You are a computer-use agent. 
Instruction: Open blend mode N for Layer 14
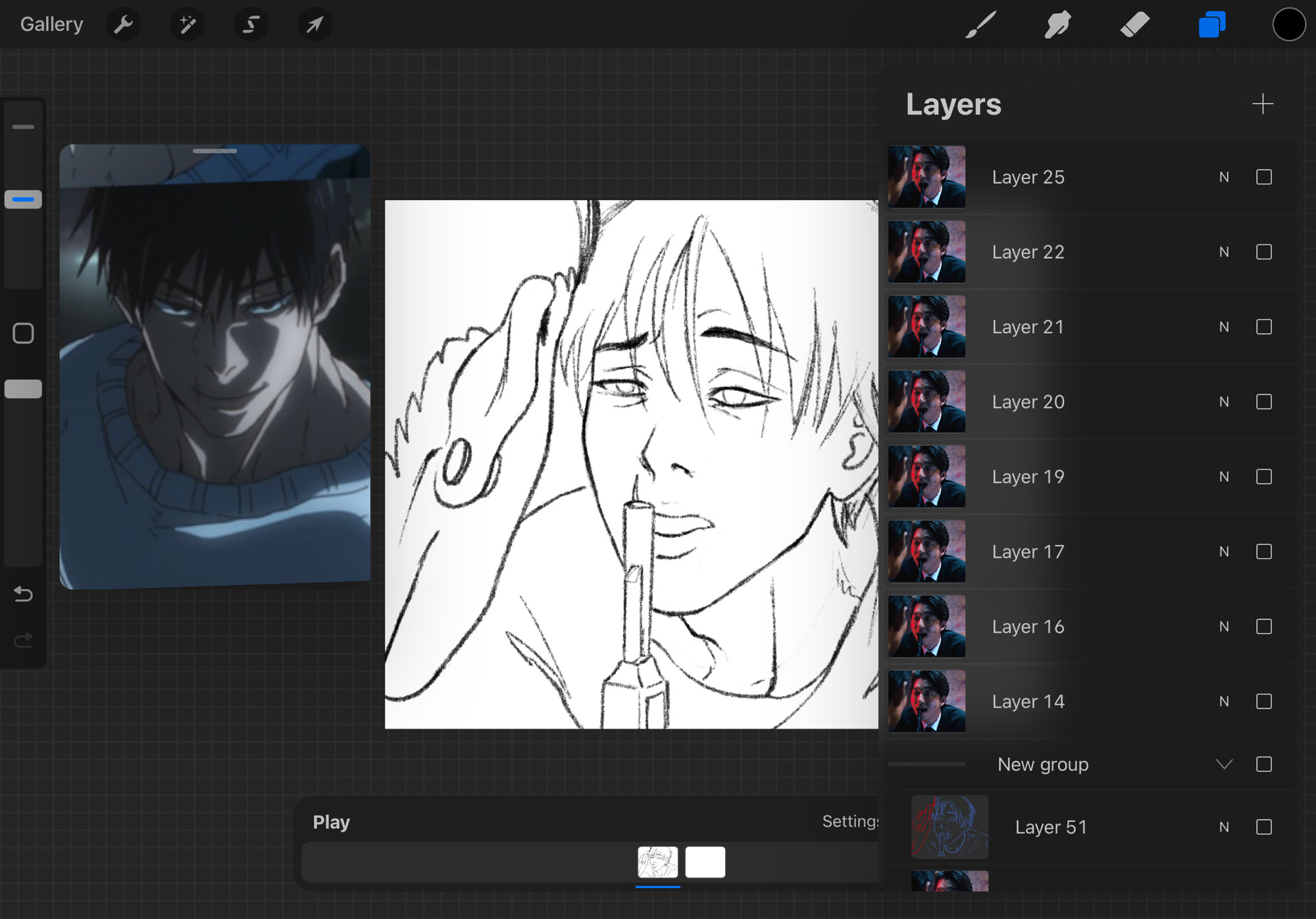(x=1224, y=701)
